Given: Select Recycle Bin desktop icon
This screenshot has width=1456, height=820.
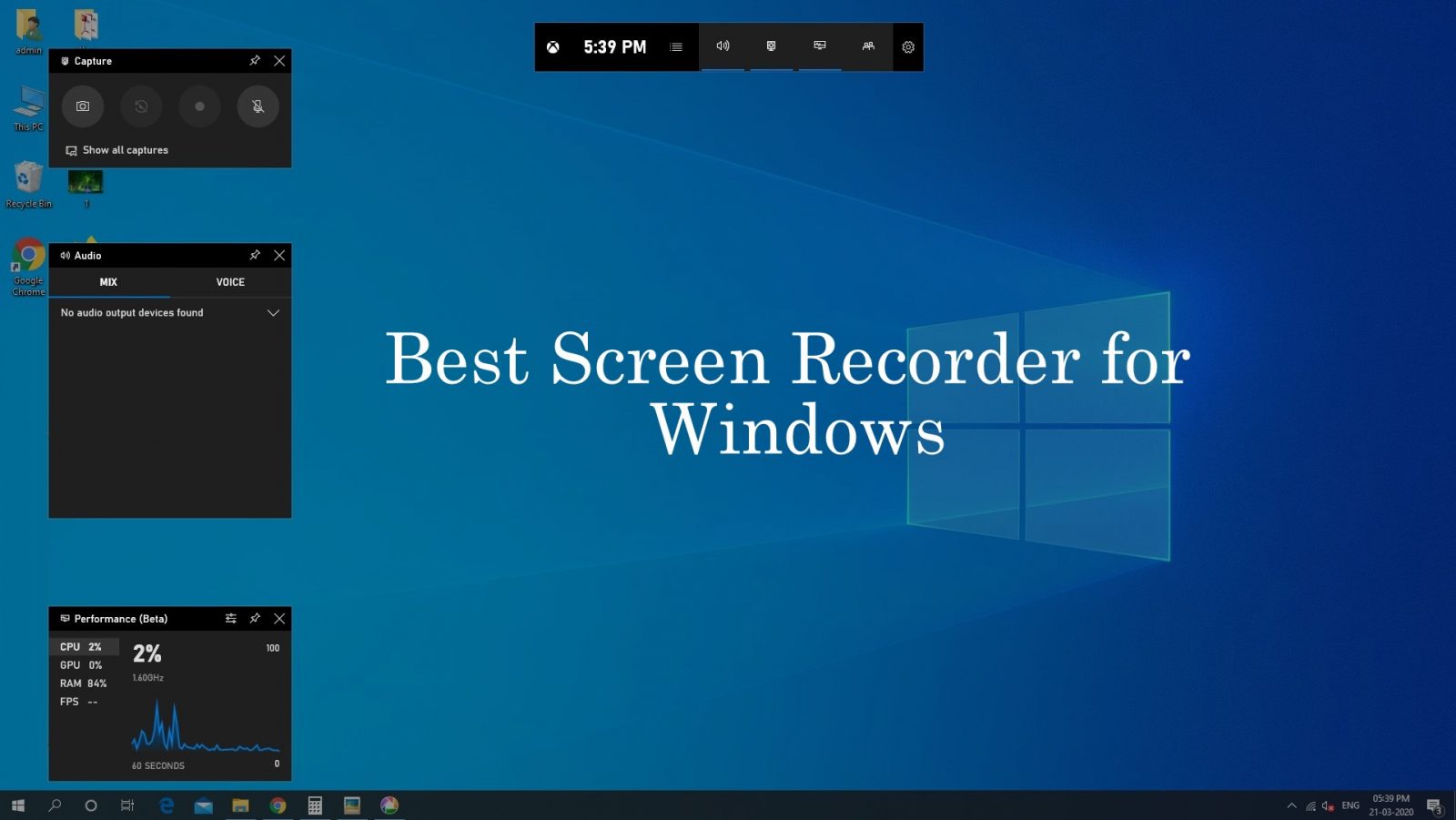Looking at the screenshot, I should point(28,185).
